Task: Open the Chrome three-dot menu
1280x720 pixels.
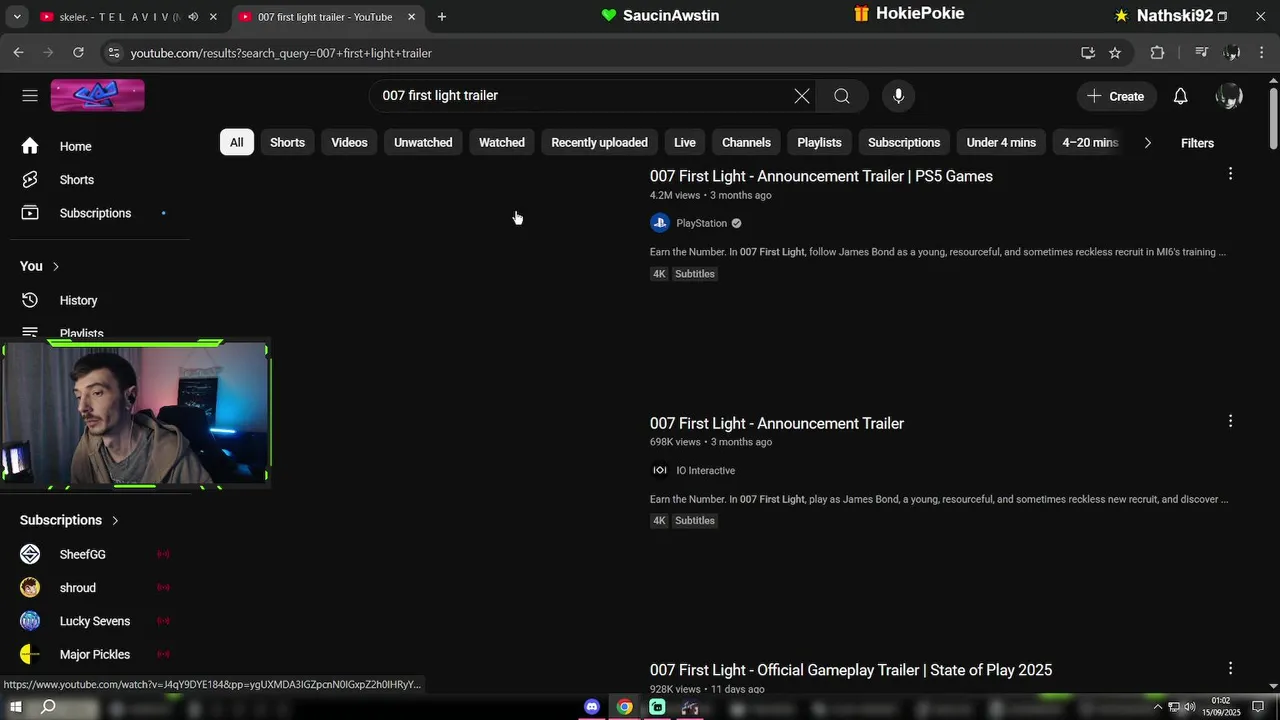Action: pyautogui.click(x=1262, y=53)
